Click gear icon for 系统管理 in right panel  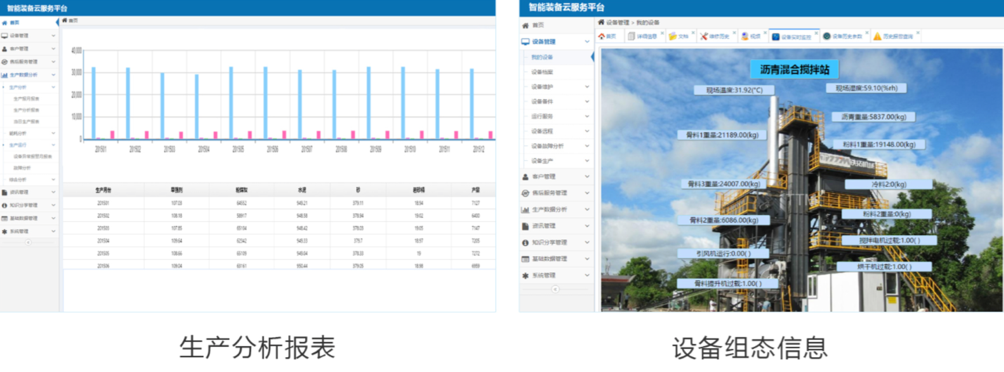click(x=526, y=275)
